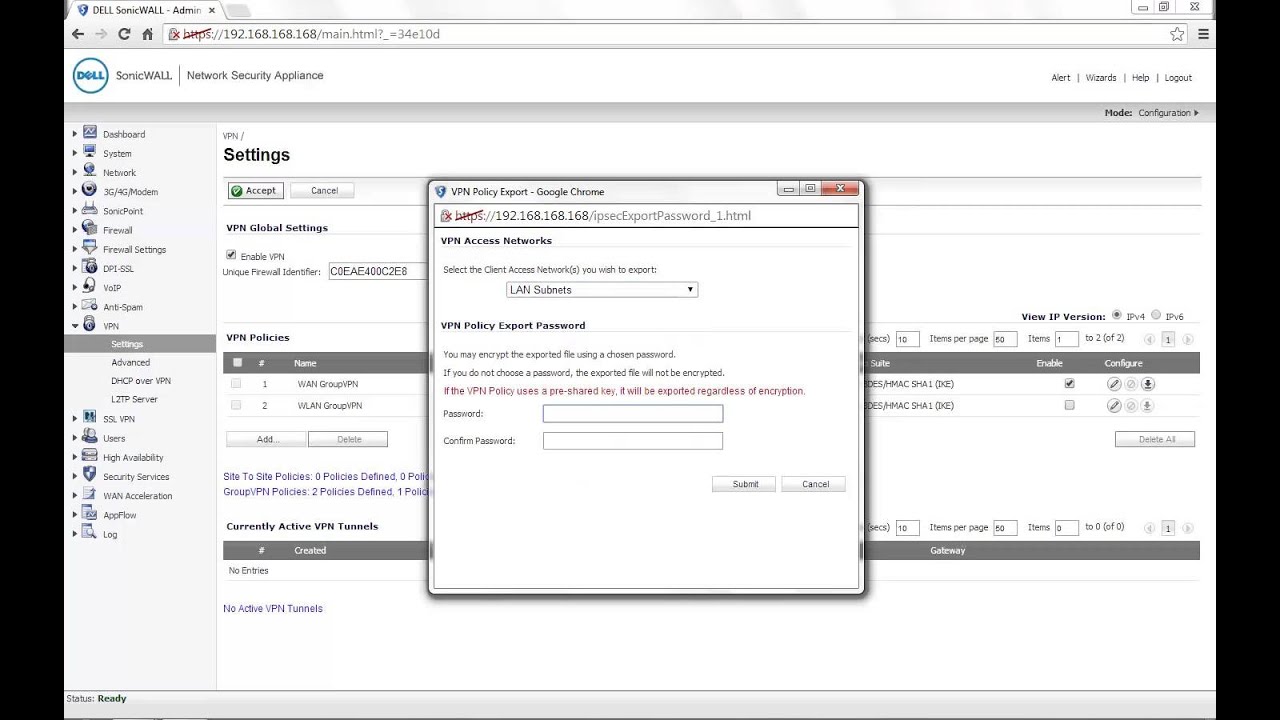Image resolution: width=1280 pixels, height=720 pixels.
Task: Click Cancel in the VPN Policy Export dialog
Action: [x=815, y=484]
